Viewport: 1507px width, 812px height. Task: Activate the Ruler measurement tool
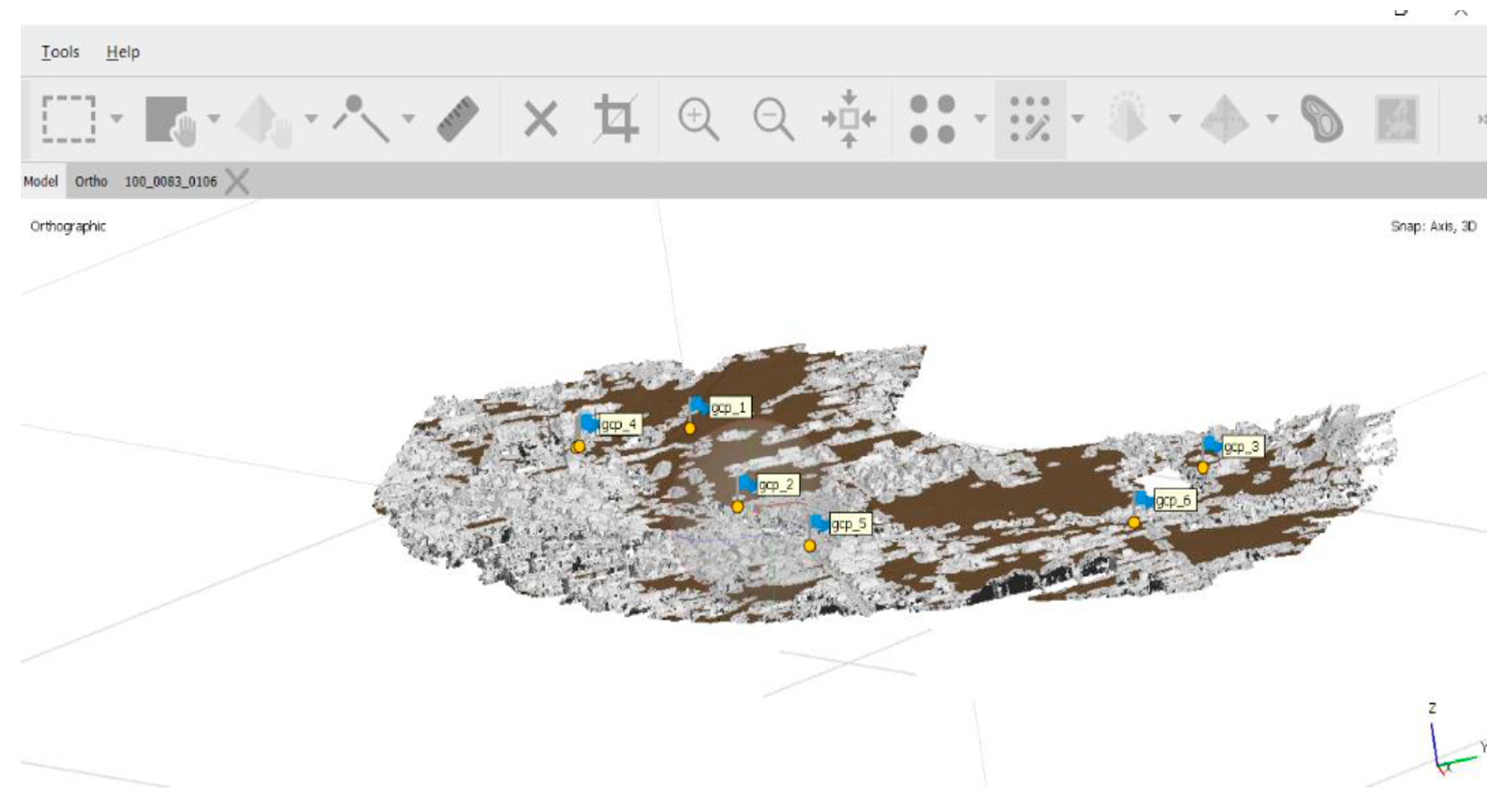pyautogui.click(x=458, y=119)
